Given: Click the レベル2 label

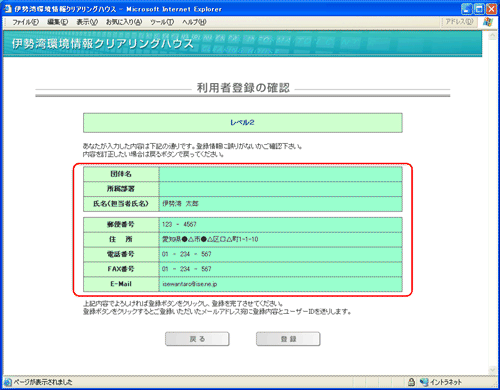Looking at the screenshot, I should [x=242, y=123].
